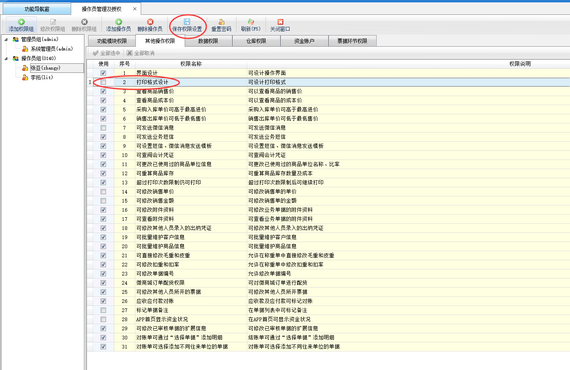Collapse the 管理员组(admin) tree node

click(6, 39)
